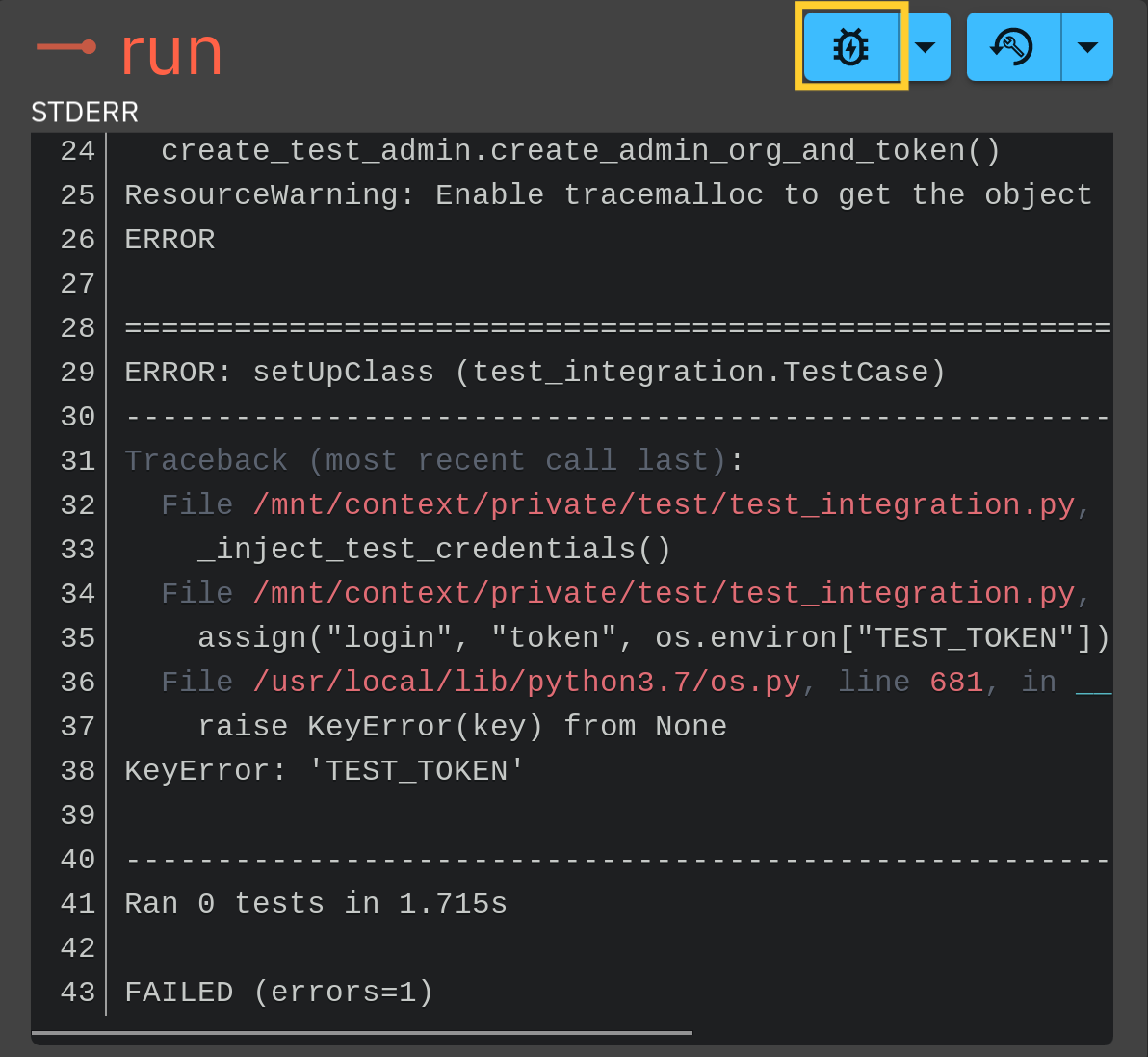
Task: Open test_integration.py path on line 34
Action: (x=665, y=593)
